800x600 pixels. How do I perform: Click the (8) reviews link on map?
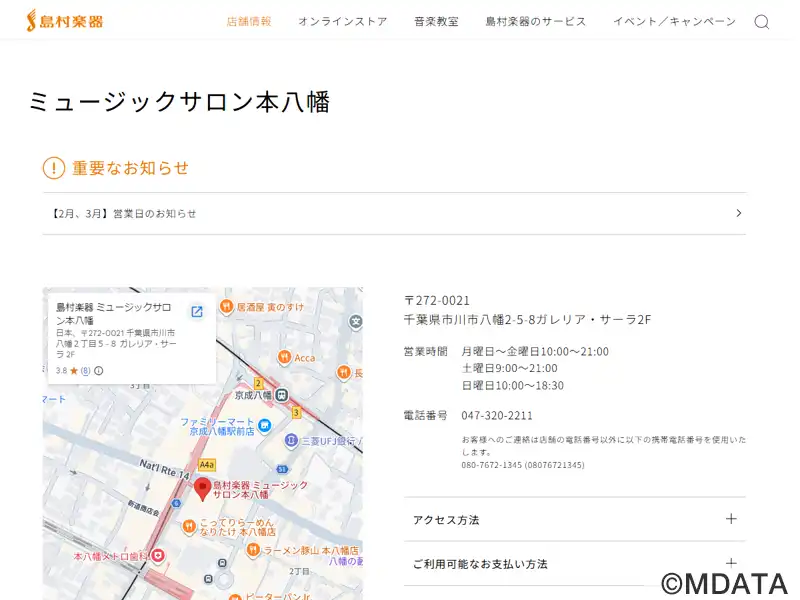85,371
